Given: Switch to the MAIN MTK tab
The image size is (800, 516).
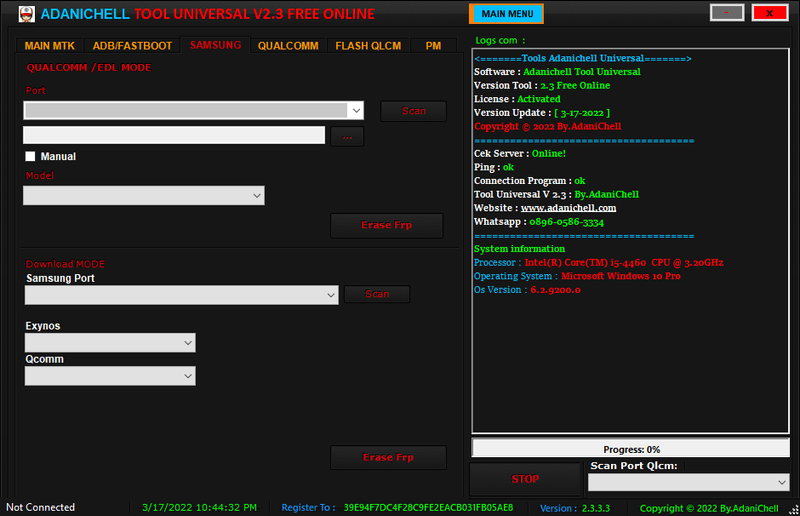Looking at the screenshot, I should coord(49,45).
